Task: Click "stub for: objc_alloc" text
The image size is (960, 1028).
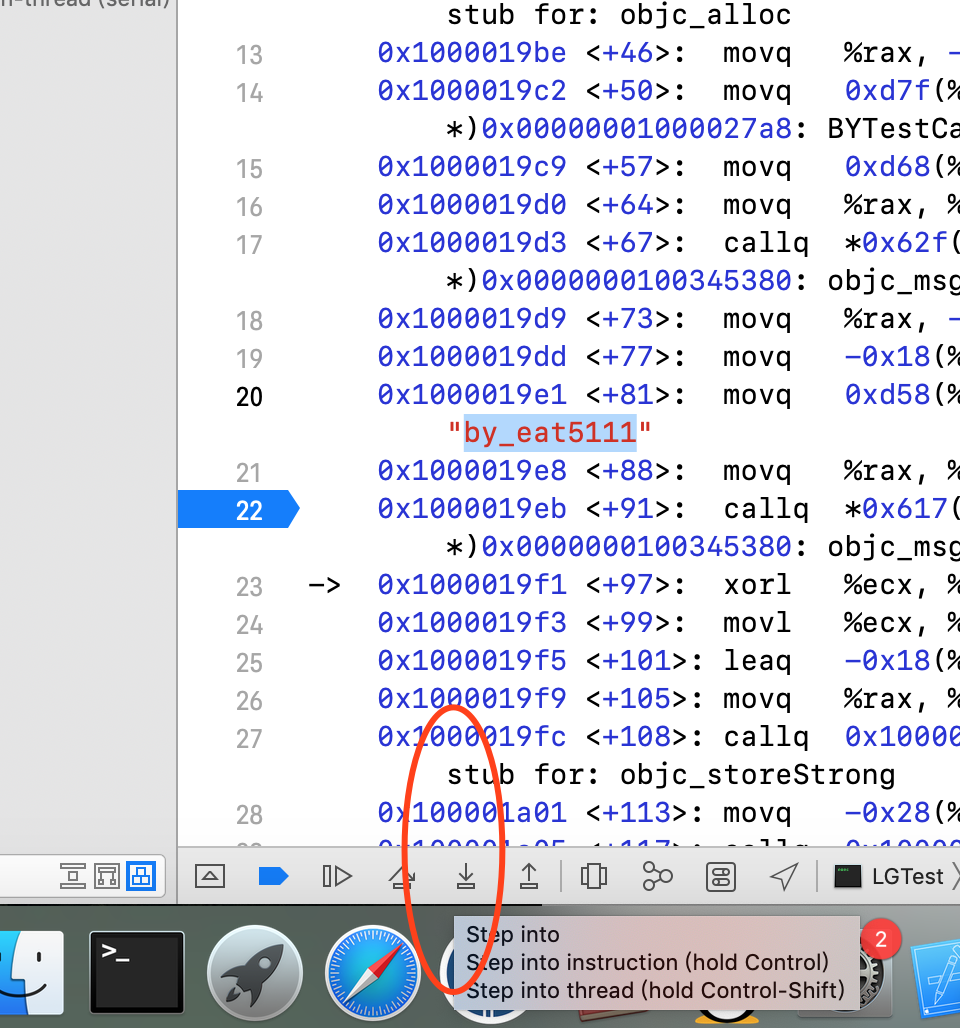Action: point(619,14)
